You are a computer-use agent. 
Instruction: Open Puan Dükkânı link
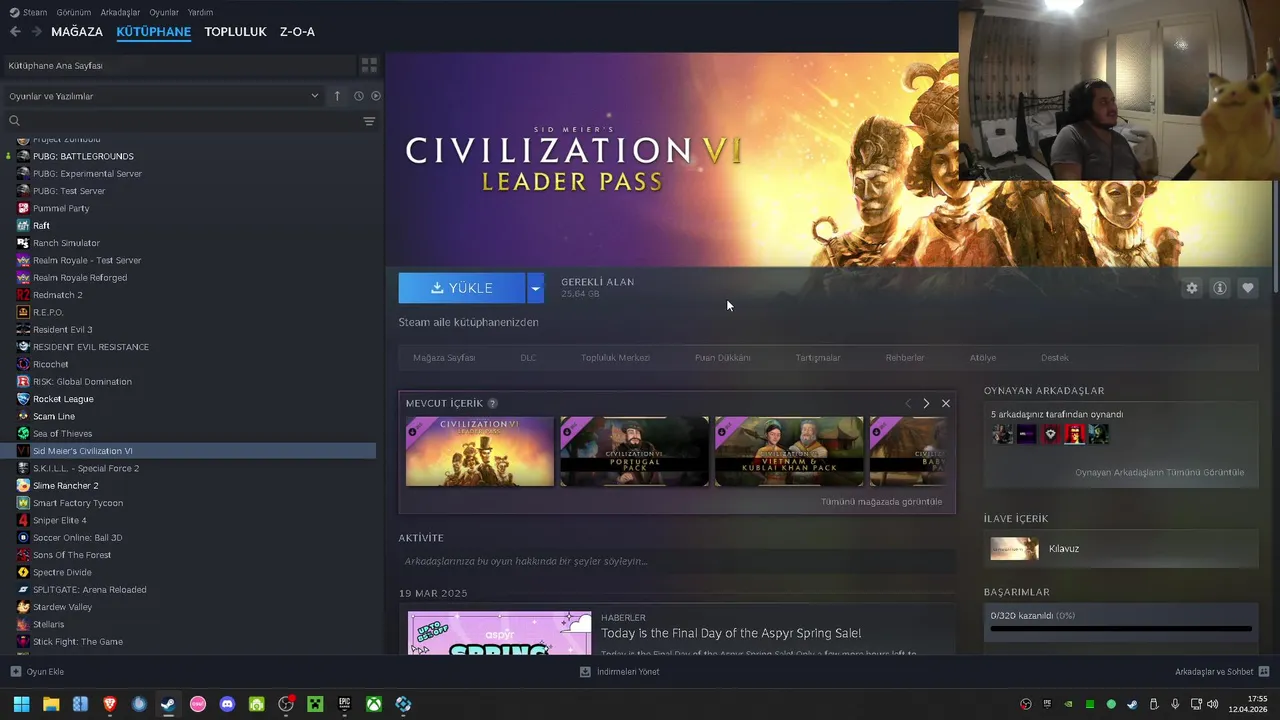[x=722, y=357]
